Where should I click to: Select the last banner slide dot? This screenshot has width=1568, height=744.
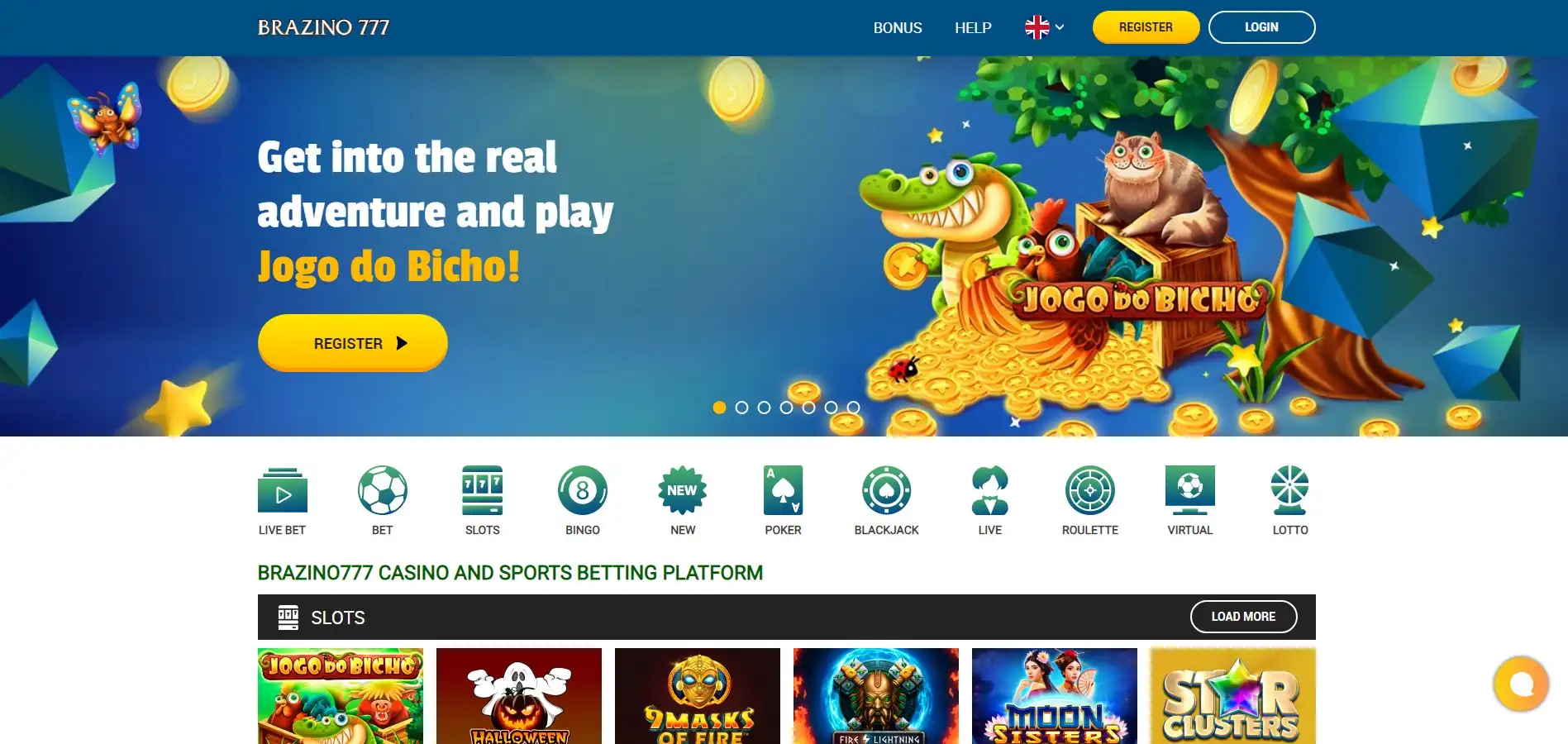(x=853, y=408)
